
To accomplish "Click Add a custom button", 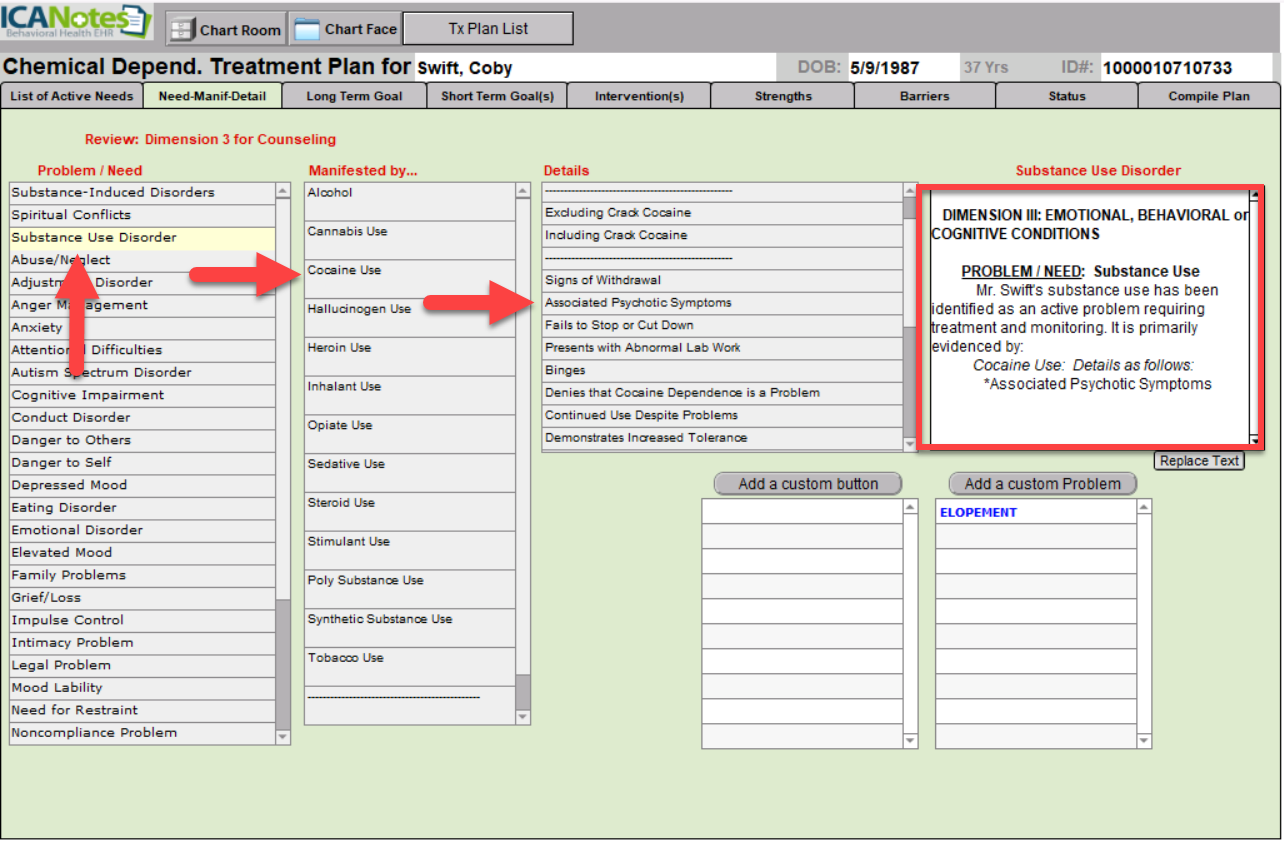I will 808,484.
